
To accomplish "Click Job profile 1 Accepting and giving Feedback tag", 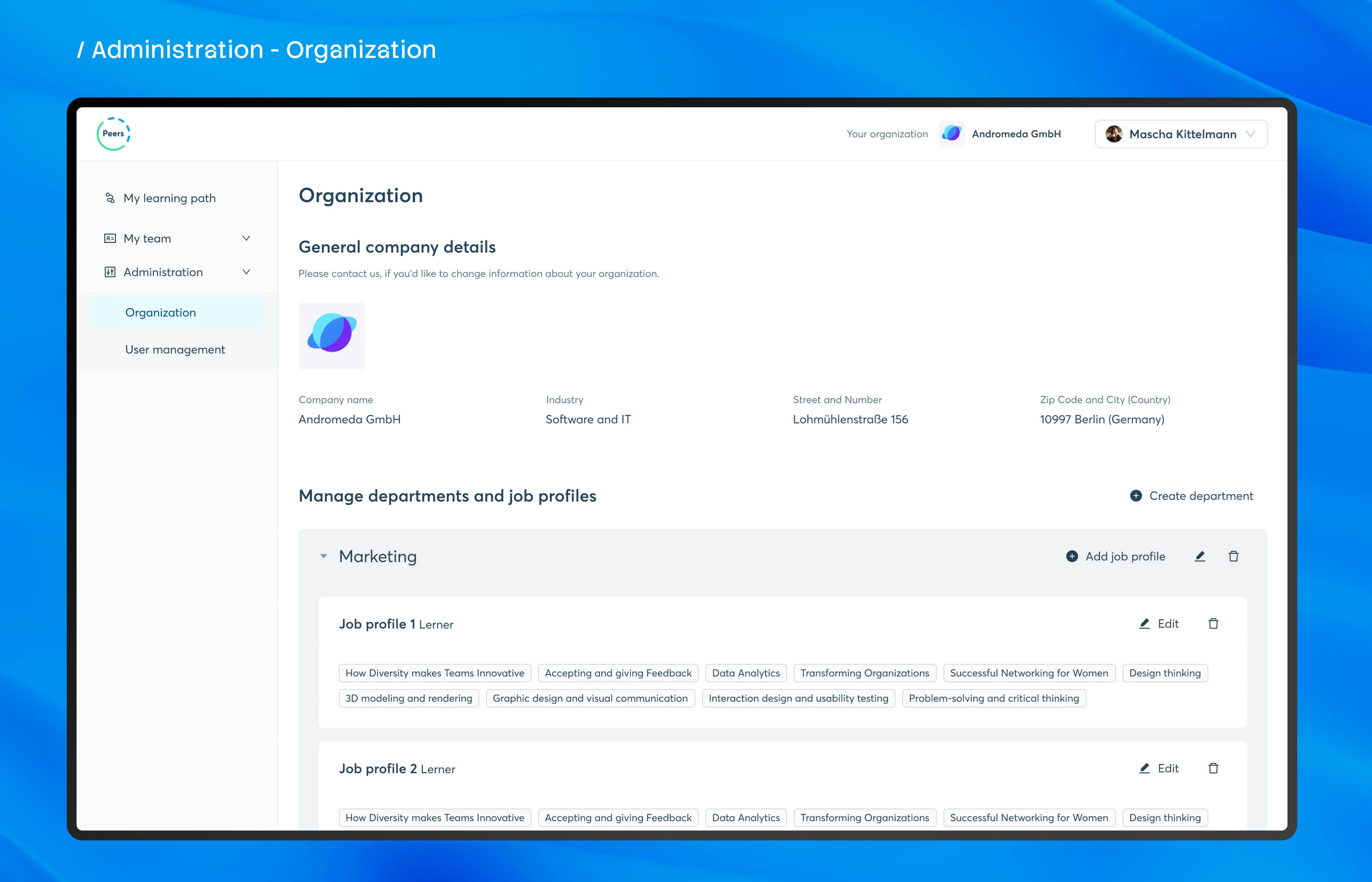I will [x=618, y=674].
